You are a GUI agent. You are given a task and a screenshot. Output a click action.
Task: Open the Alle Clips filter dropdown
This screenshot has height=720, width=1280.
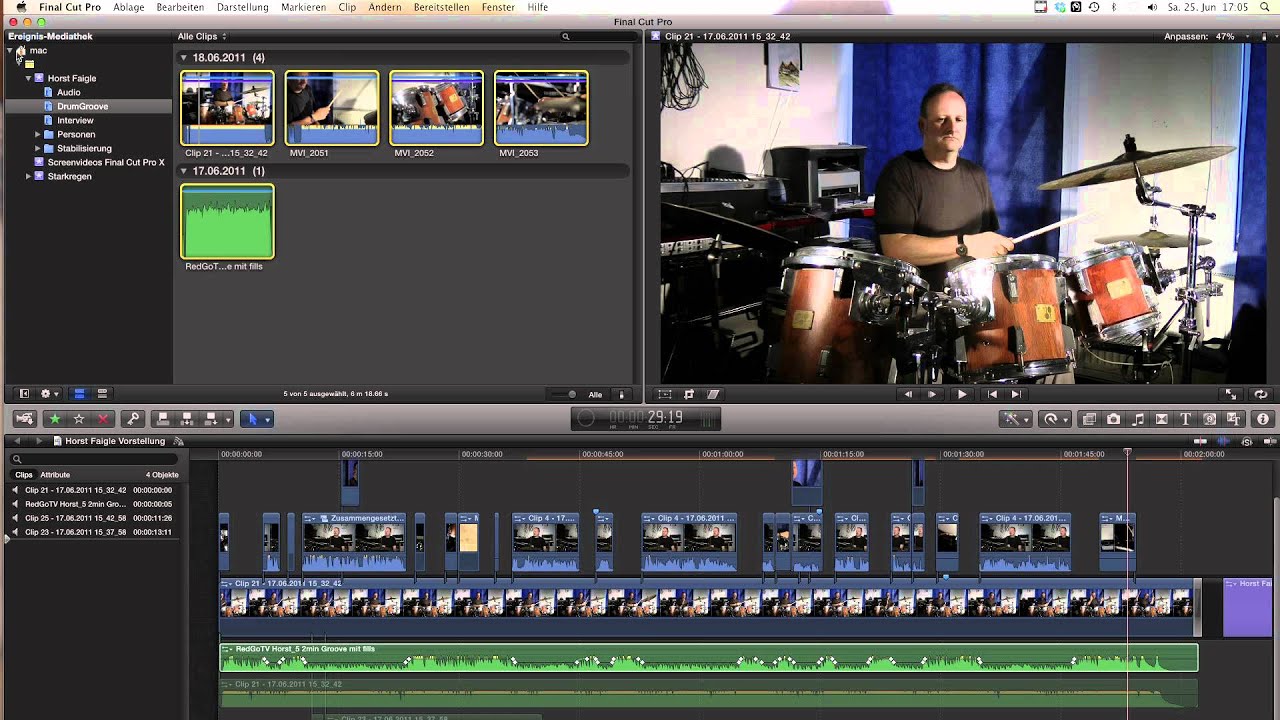coord(202,36)
